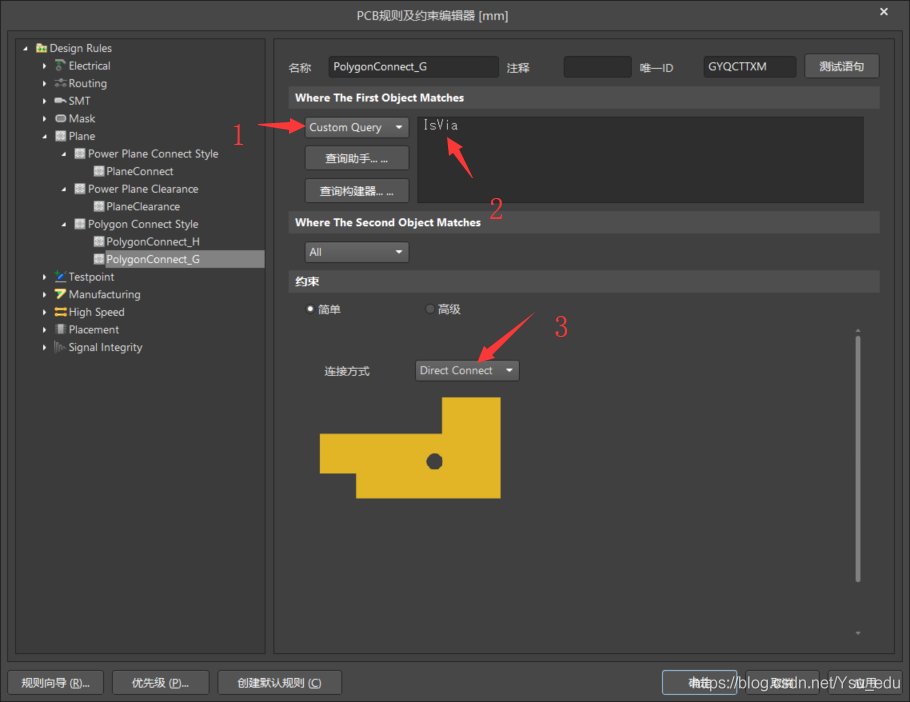
Task: Click the IsVia query text area
Action: point(640,160)
